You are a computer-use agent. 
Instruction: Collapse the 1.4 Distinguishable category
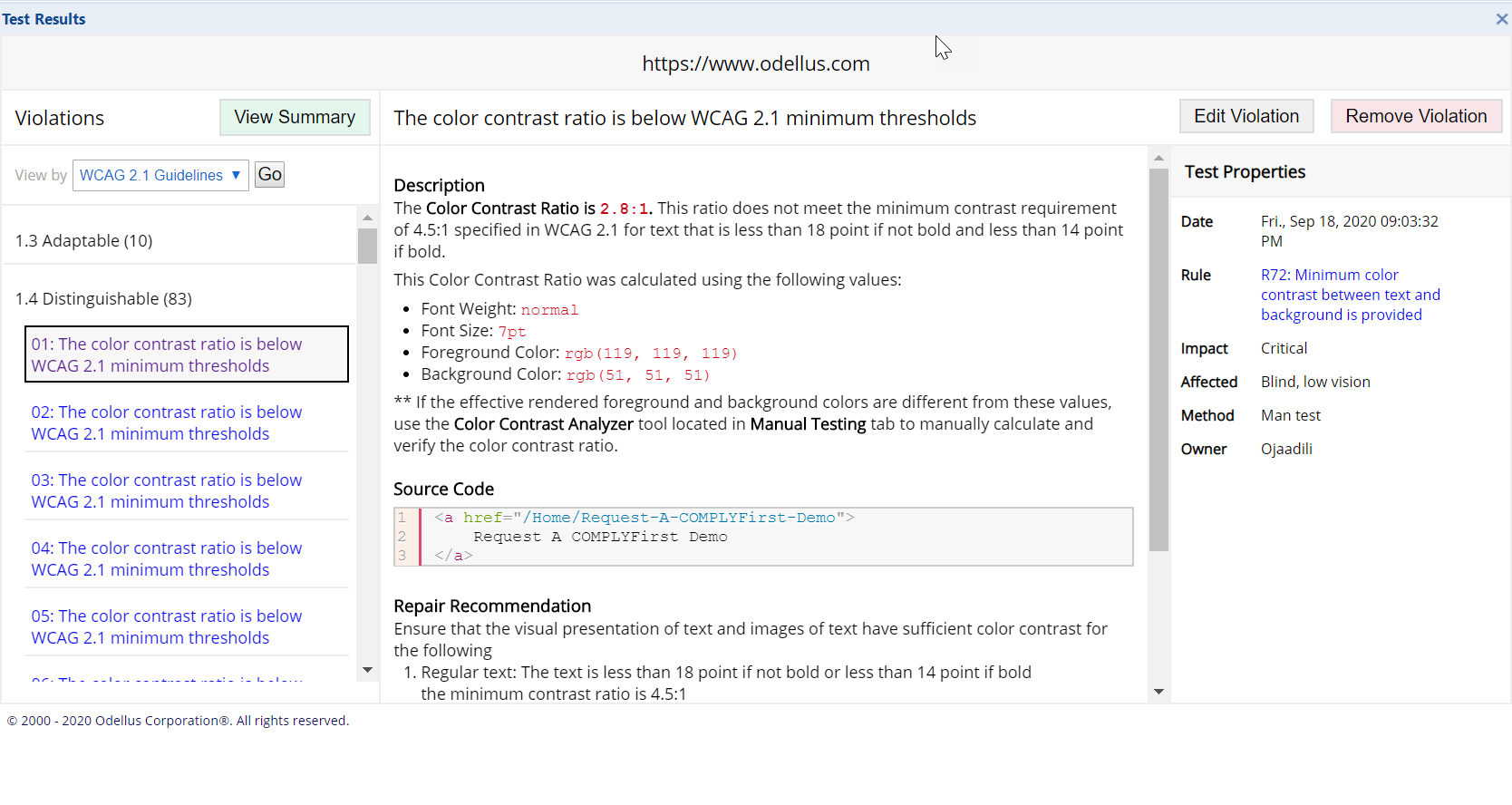click(103, 298)
